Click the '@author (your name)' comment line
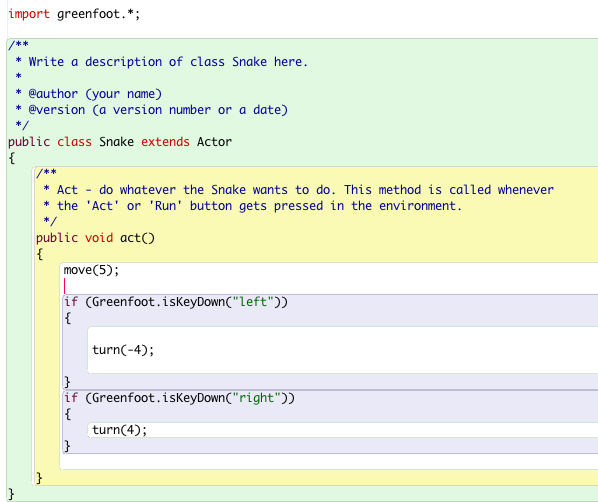 pyautogui.click(x=95, y=94)
